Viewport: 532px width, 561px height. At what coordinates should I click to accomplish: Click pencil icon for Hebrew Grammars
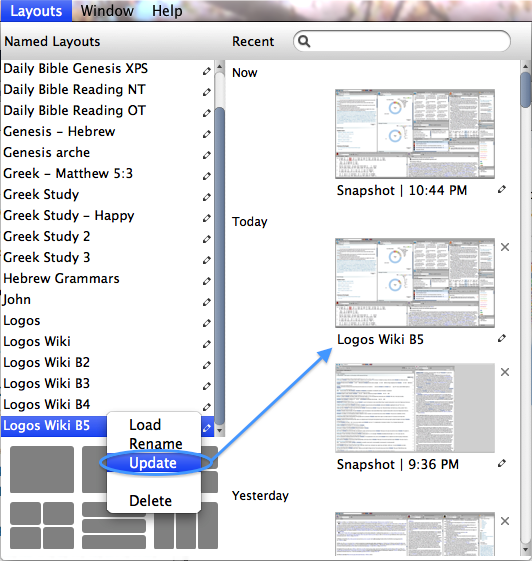pyautogui.click(x=206, y=281)
